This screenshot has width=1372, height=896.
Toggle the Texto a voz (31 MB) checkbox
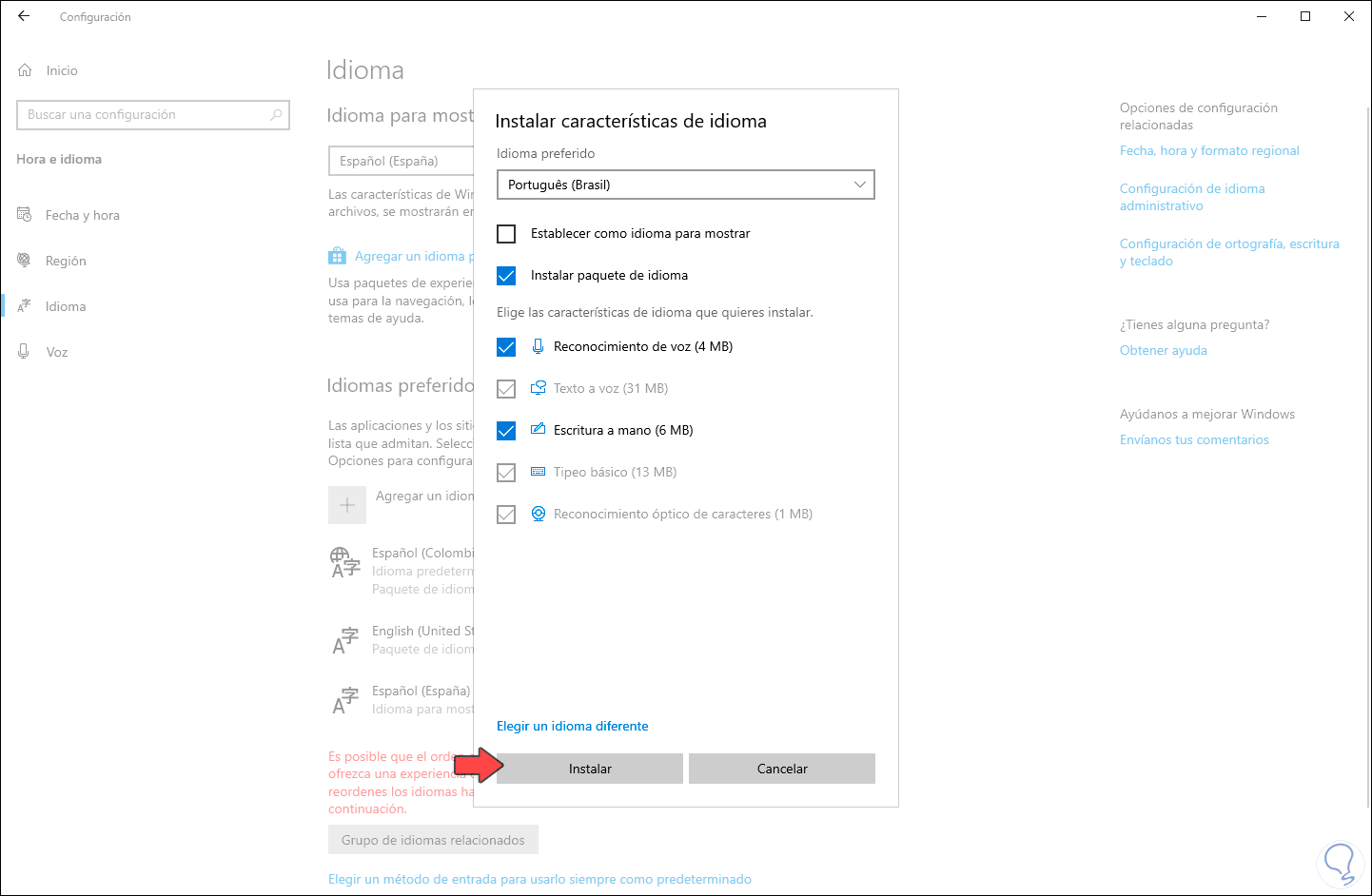click(506, 389)
